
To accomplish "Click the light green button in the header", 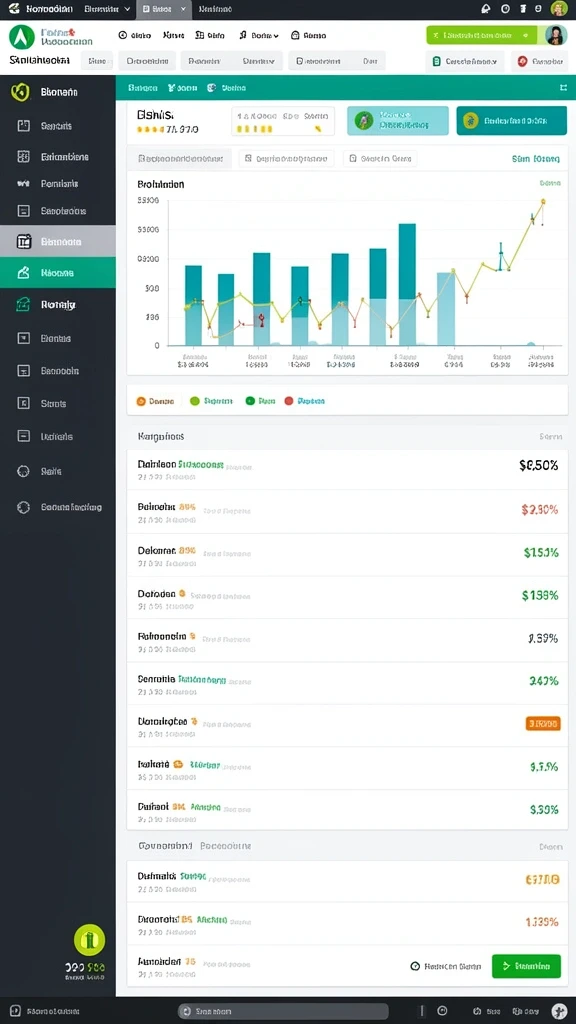I will 481,35.
